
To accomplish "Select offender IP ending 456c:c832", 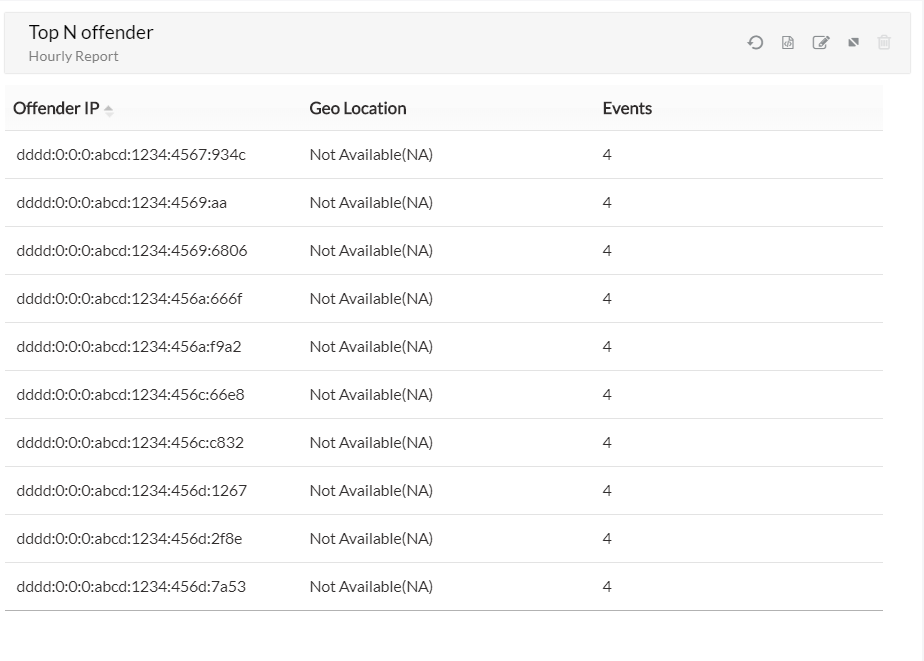I will (x=130, y=443).
